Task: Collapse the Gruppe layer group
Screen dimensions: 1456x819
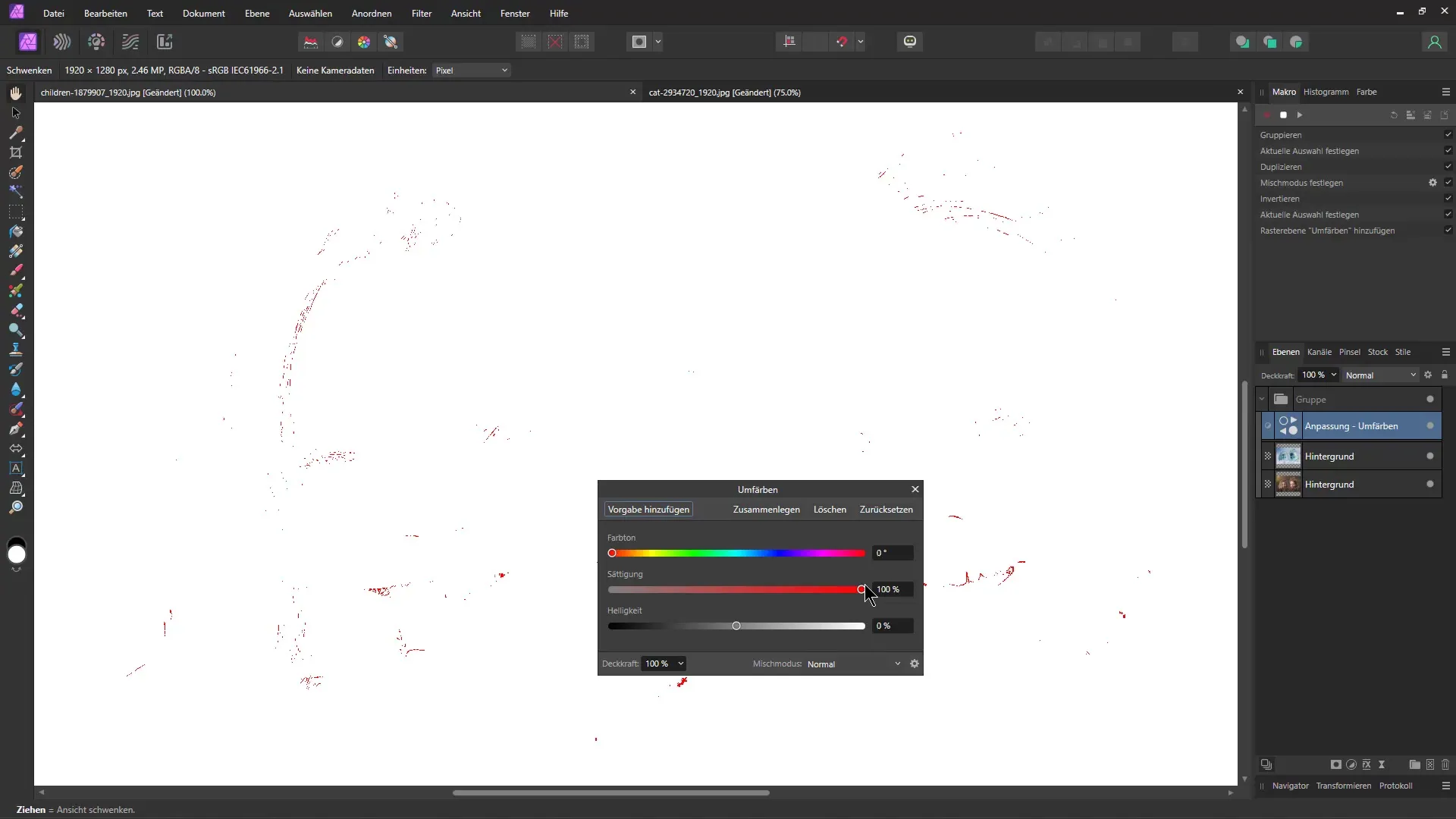Action: 1262,400
